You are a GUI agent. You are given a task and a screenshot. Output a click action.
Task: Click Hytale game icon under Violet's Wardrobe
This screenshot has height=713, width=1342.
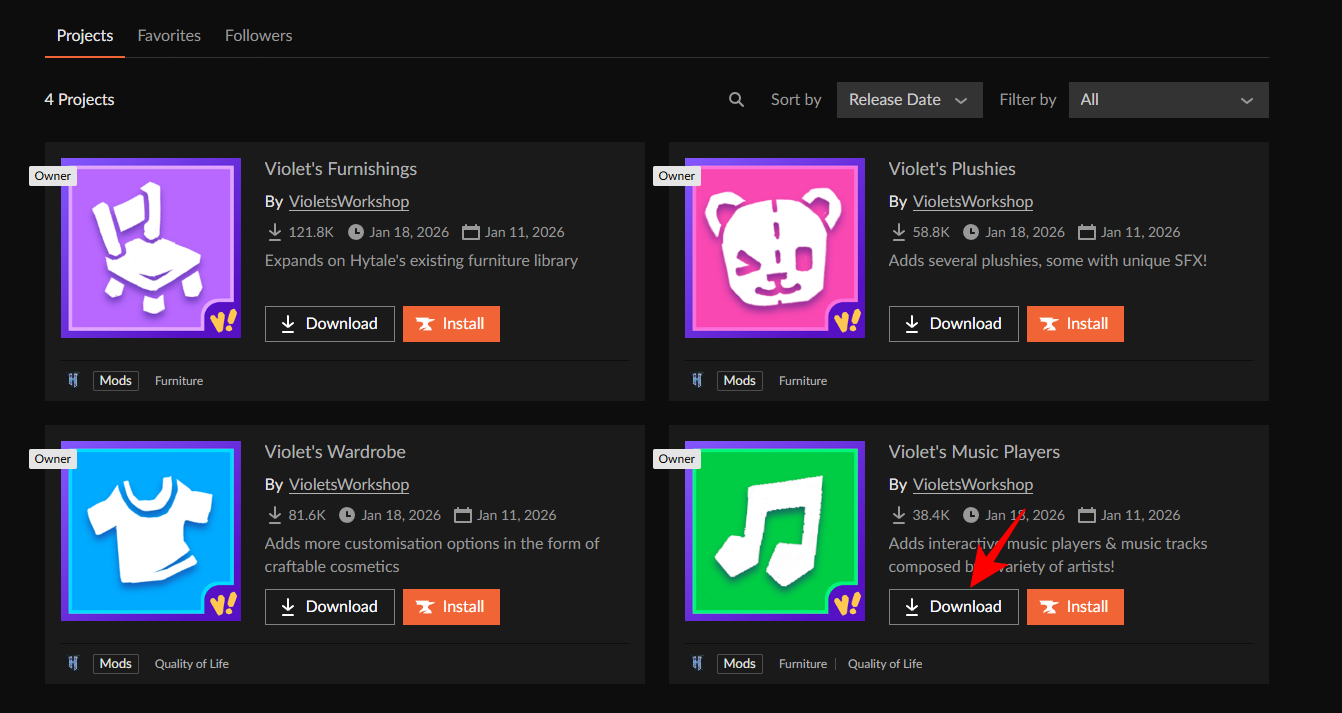point(73,664)
